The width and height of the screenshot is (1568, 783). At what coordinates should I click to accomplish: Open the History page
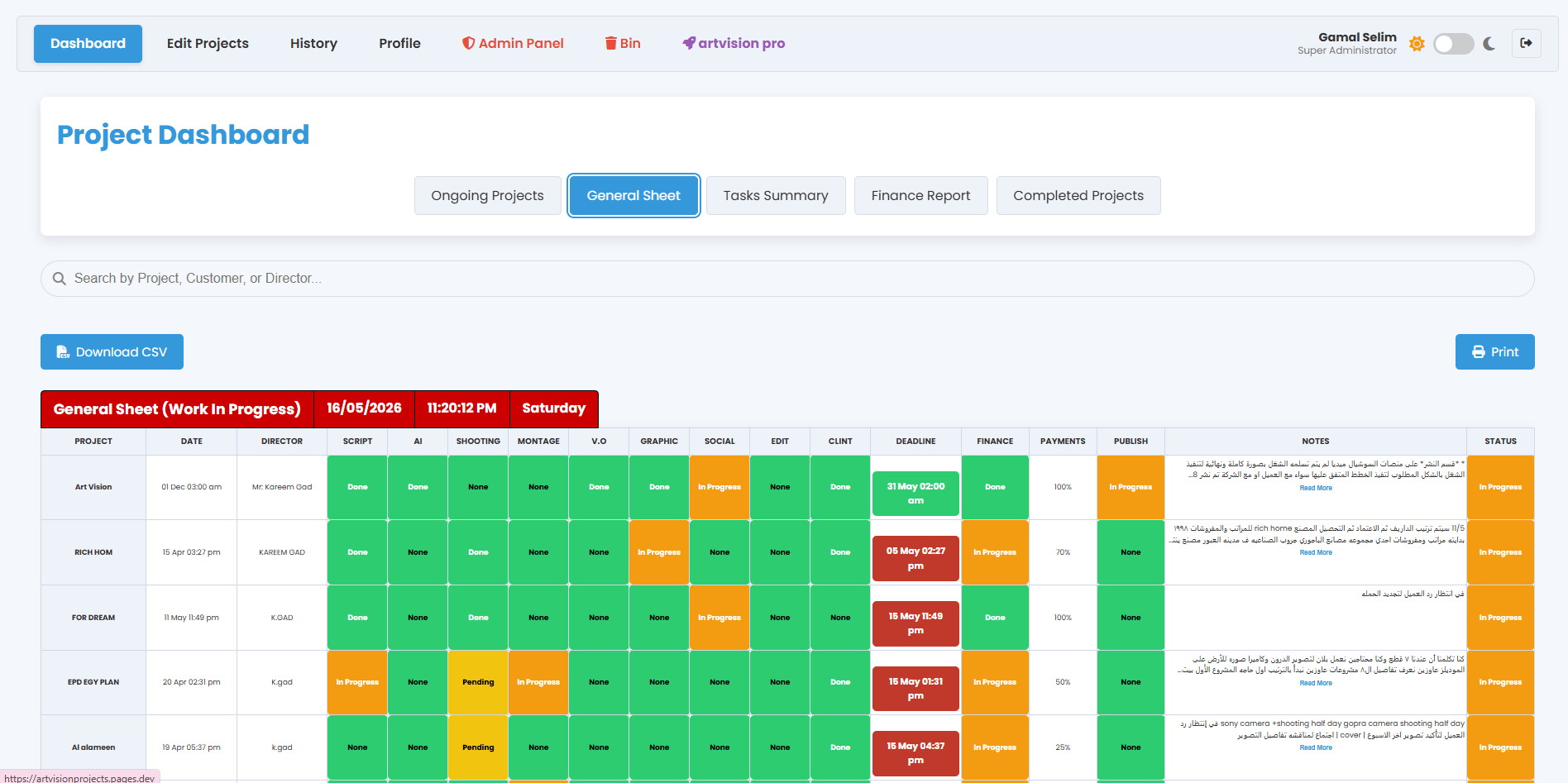[313, 44]
